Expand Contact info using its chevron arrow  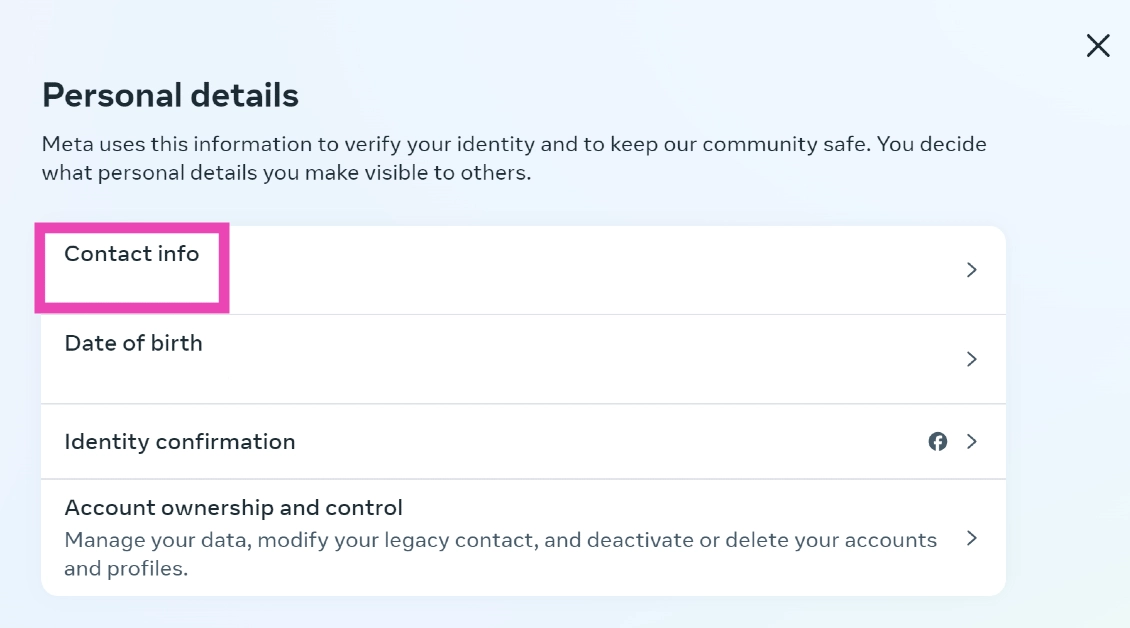971,270
